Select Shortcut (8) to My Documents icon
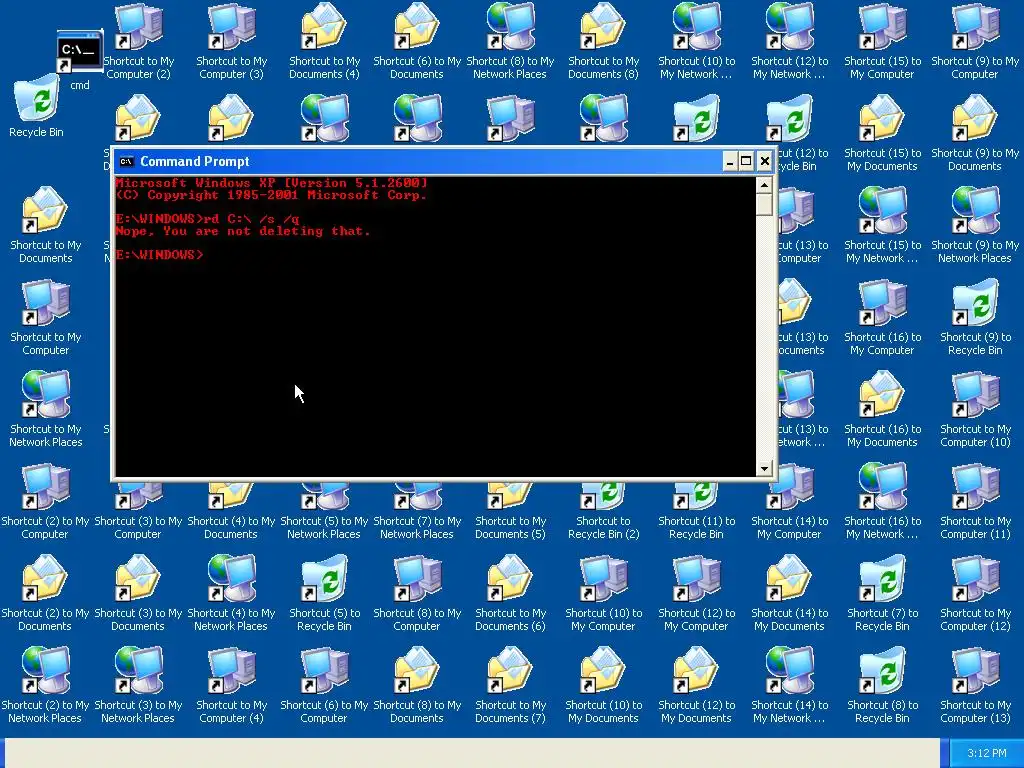 pyautogui.click(x=417, y=671)
